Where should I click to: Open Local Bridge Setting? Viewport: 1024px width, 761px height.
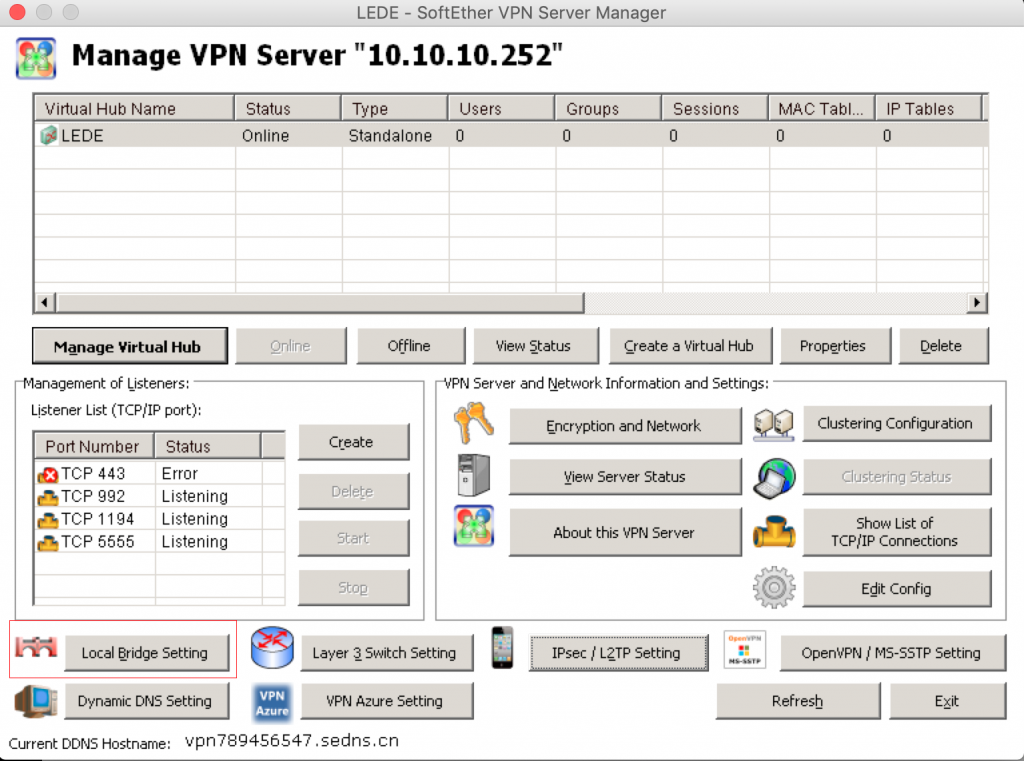click(x=147, y=653)
